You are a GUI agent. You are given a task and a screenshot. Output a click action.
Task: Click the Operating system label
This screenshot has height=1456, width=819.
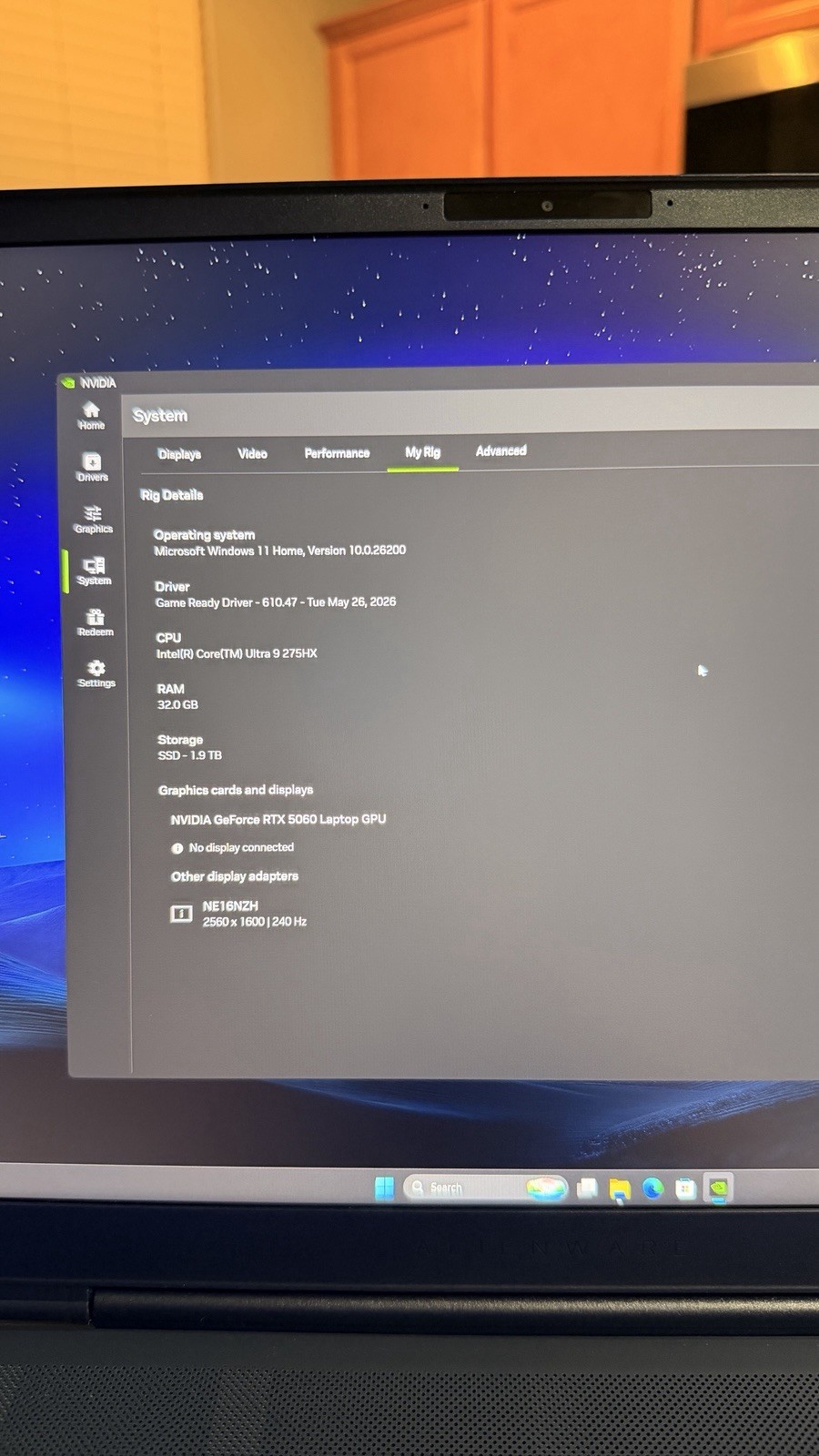[205, 535]
